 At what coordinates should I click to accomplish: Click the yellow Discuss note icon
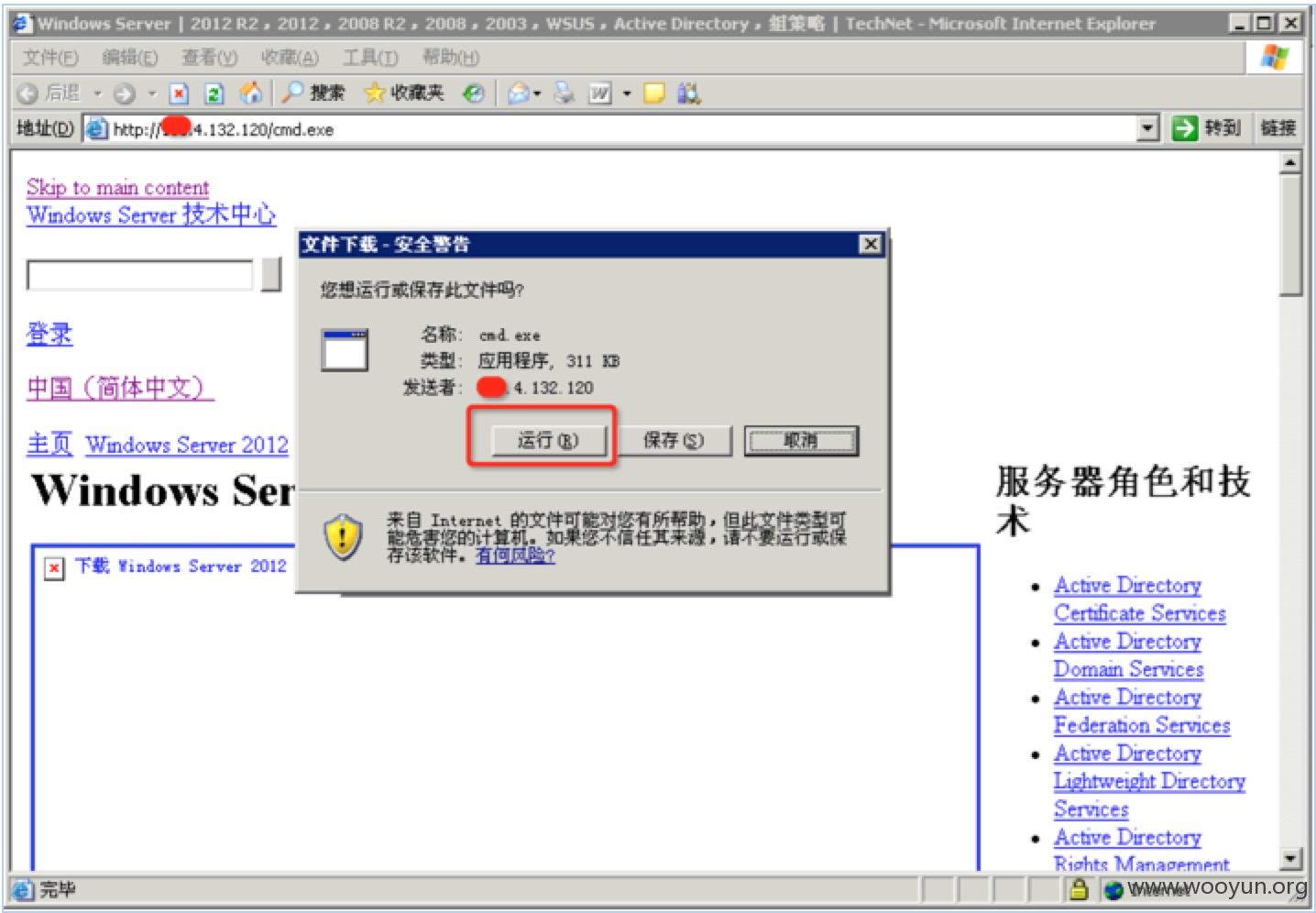[x=653, y=93]
